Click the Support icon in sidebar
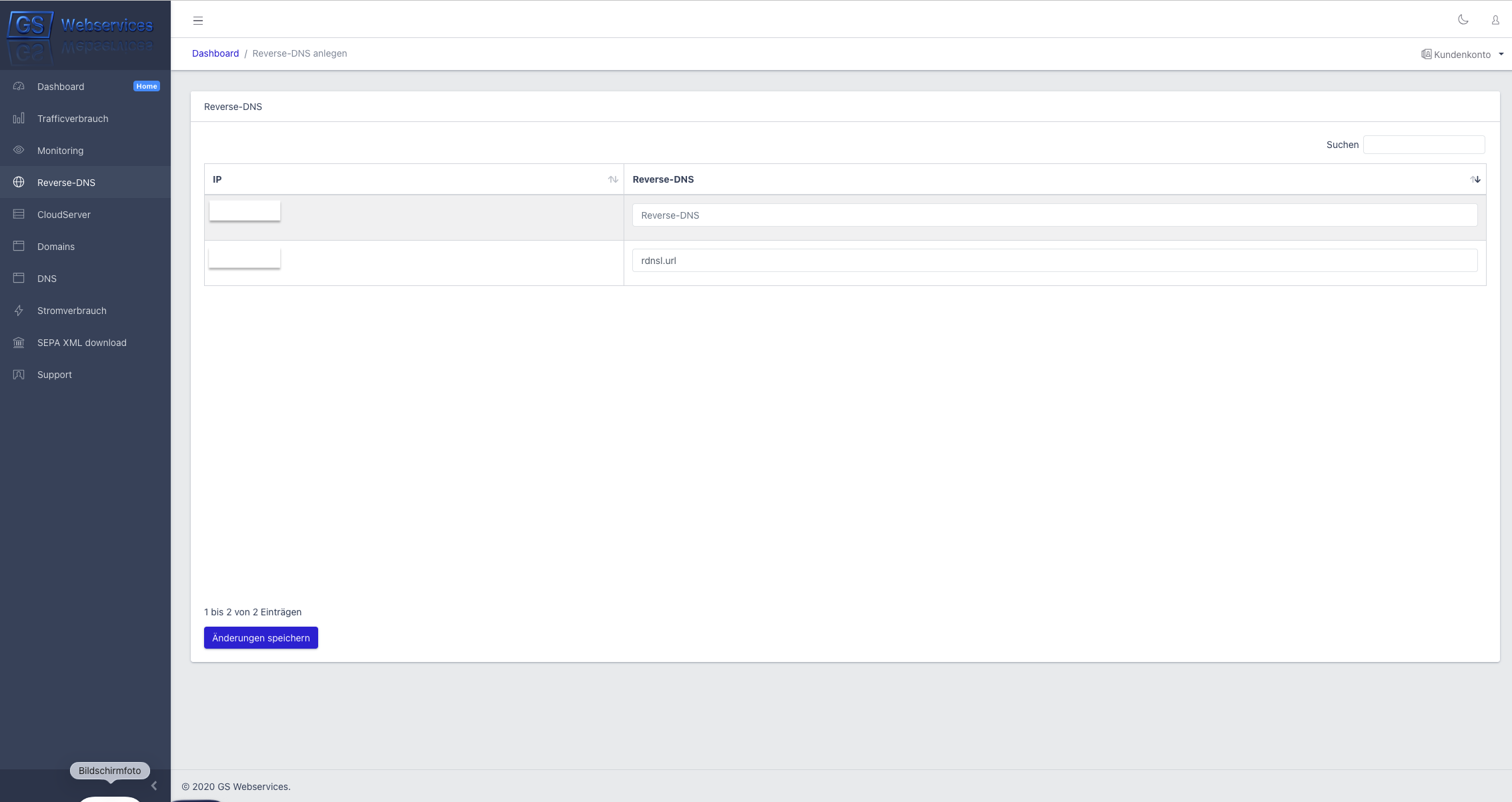This screenshot has width=1512, height=802. [19, 374]
